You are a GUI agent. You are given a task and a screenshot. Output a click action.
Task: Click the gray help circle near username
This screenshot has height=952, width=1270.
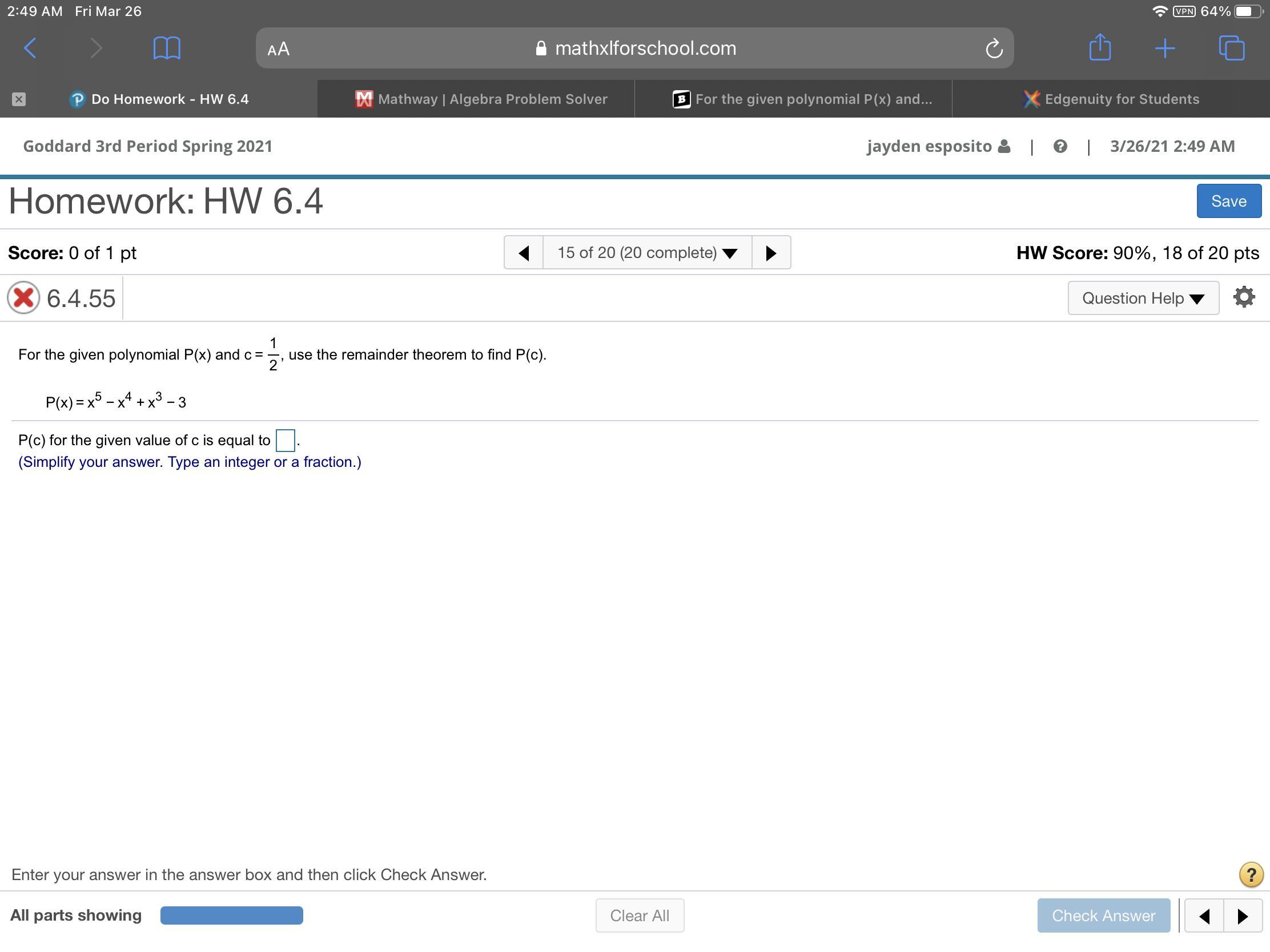[x=1060, y=146]
